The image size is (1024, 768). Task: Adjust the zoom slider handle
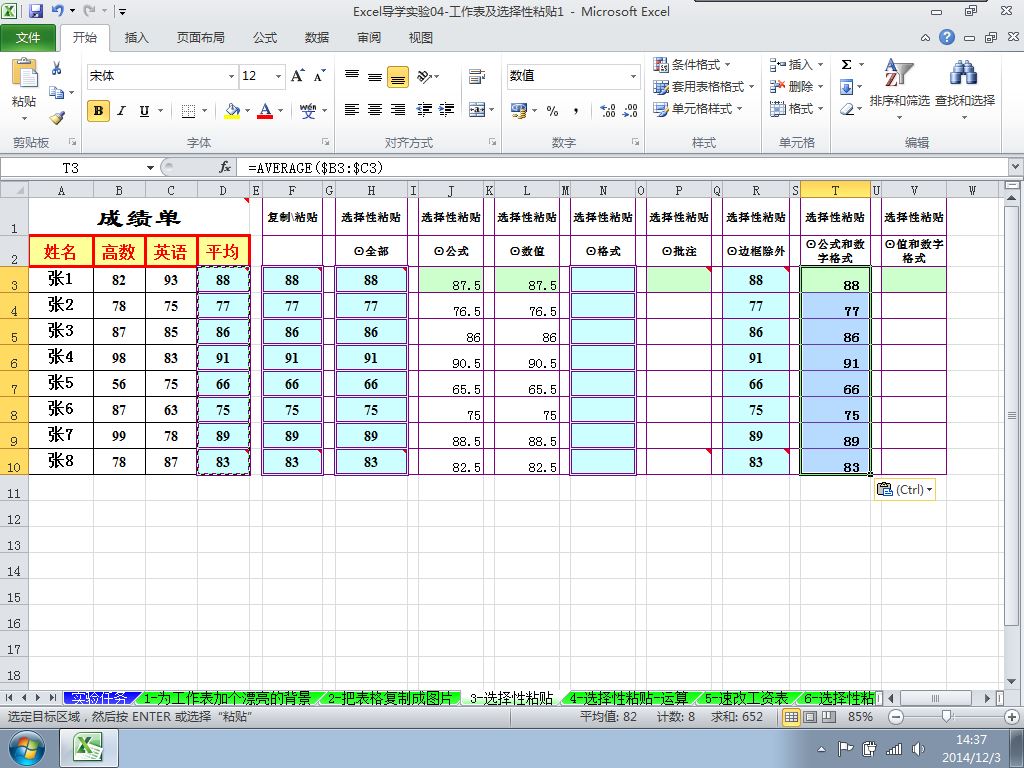pos(946,717)
